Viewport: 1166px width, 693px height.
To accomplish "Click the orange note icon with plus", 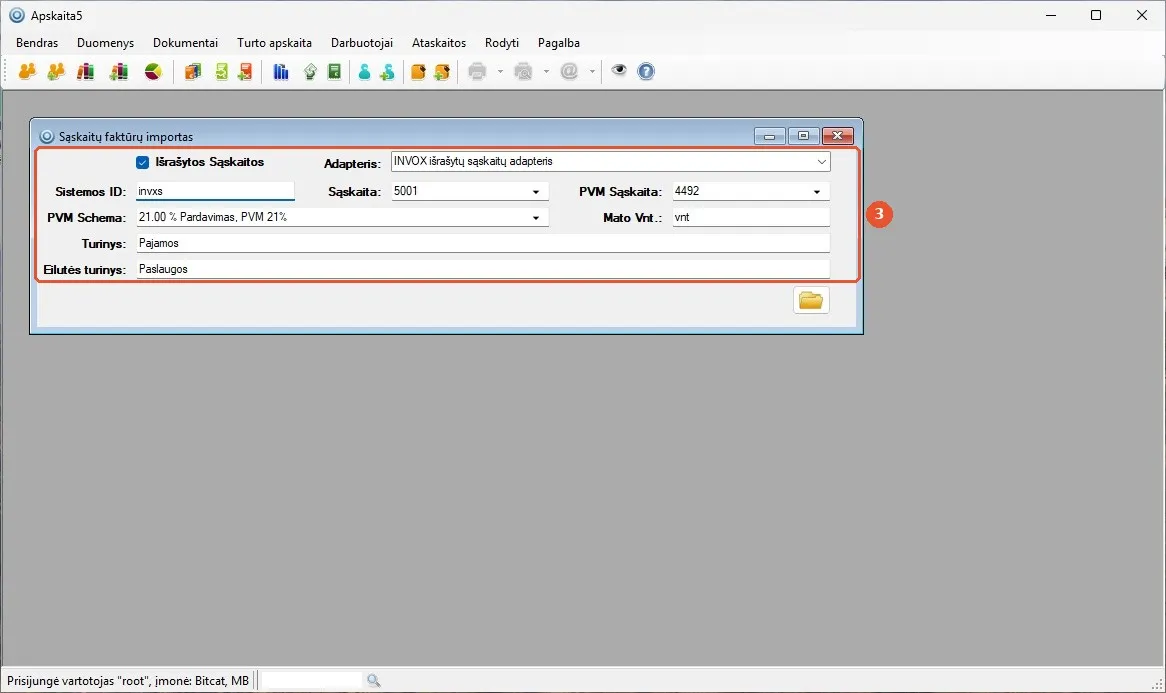I will pos(442,71).
